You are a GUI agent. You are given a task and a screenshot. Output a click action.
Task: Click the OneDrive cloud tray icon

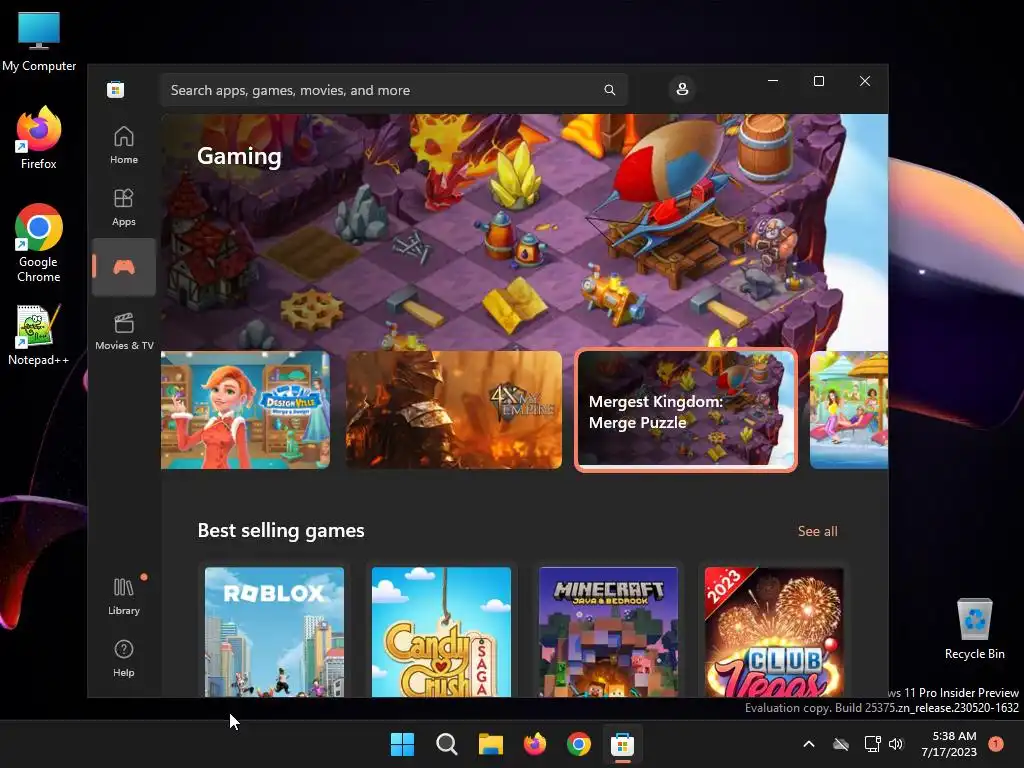(841, 744)
